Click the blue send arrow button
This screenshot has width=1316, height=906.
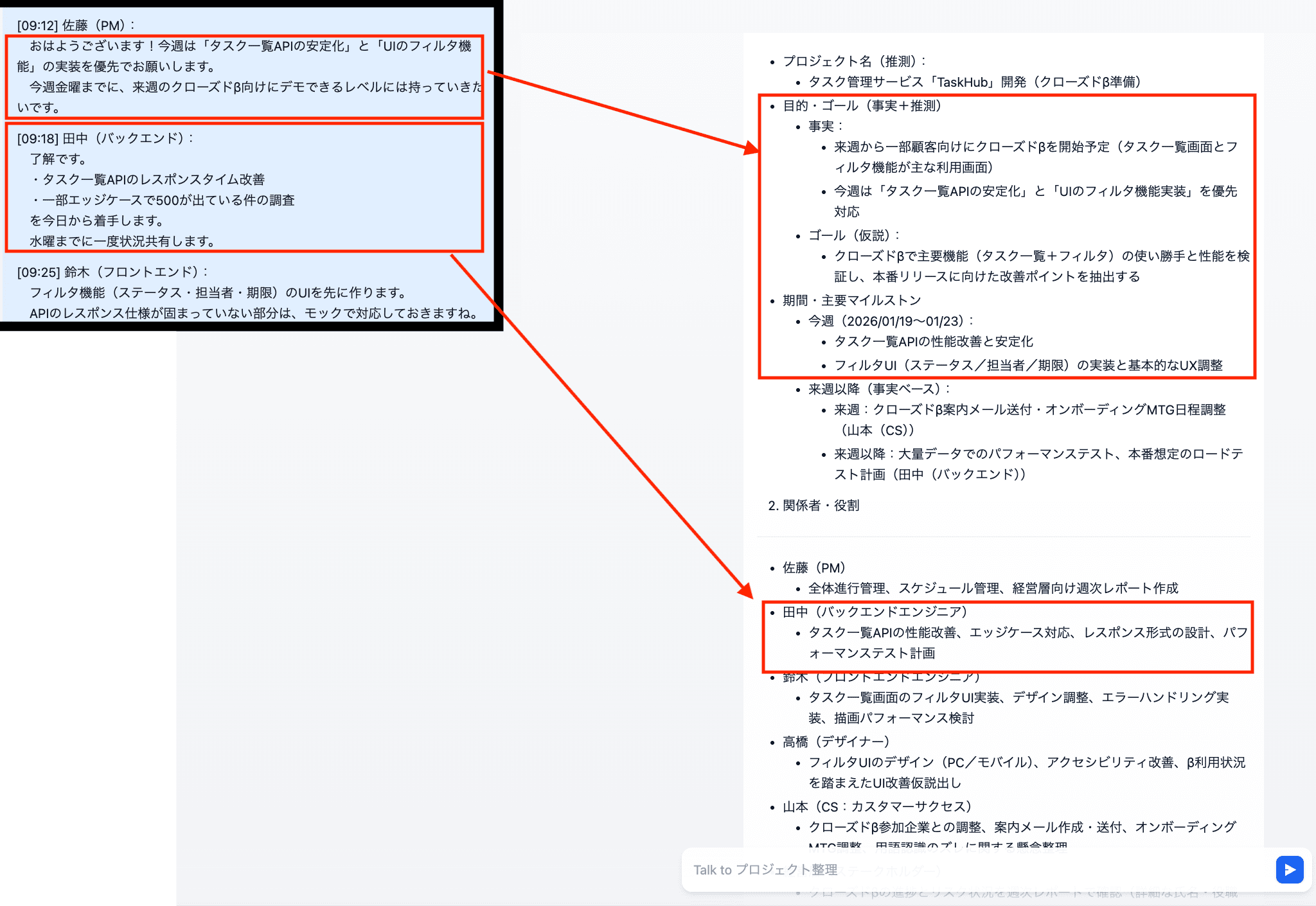pyautogui.click(x=1289, y=869)
